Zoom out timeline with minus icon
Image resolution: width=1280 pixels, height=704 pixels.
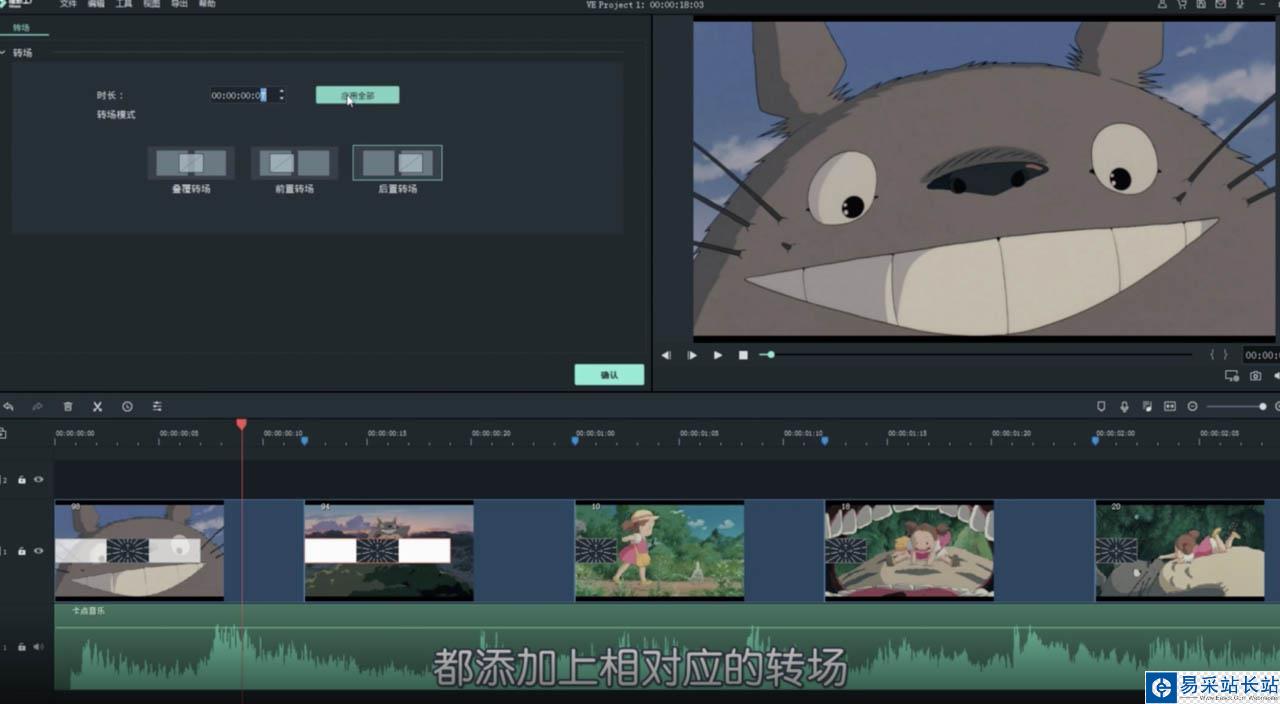pyautogui.click(x=1192, y=407)
